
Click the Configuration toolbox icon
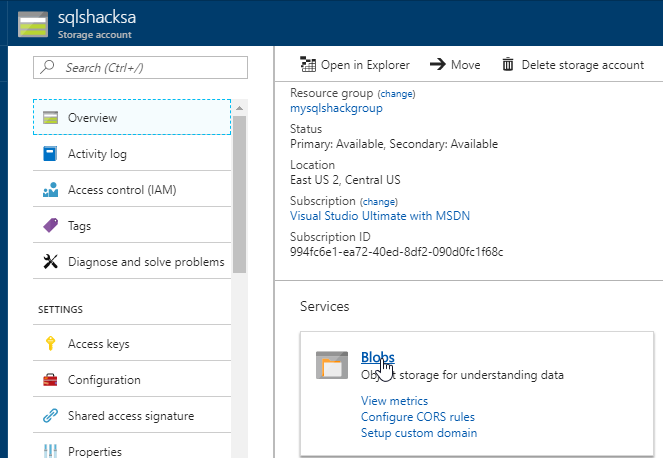50,380
